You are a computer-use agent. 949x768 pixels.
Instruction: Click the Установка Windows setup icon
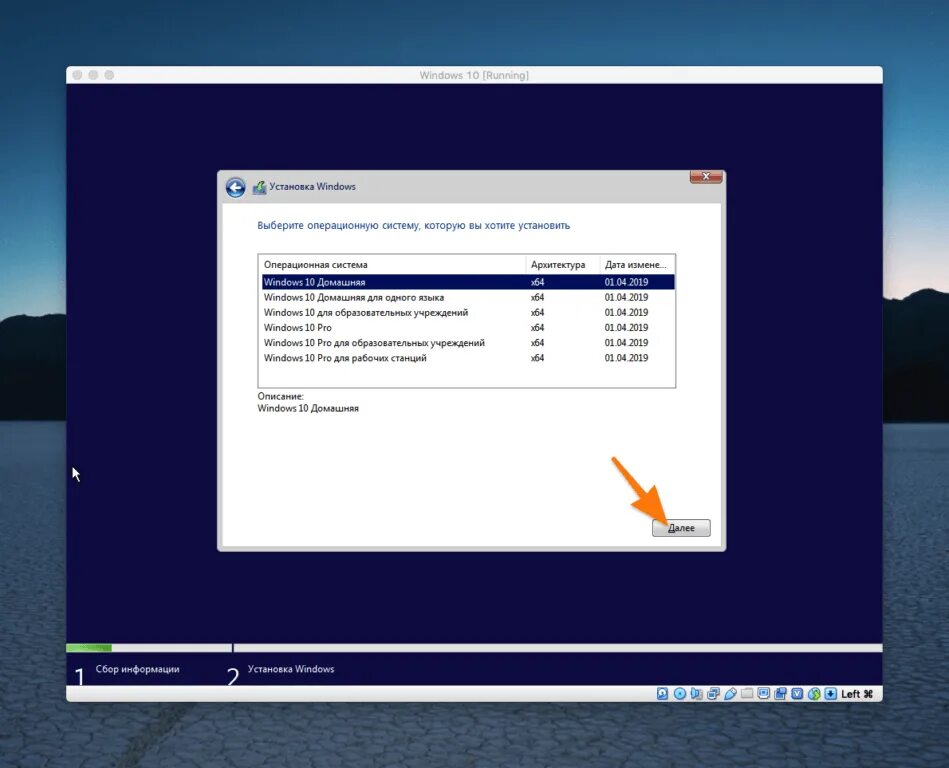point(259,187)
